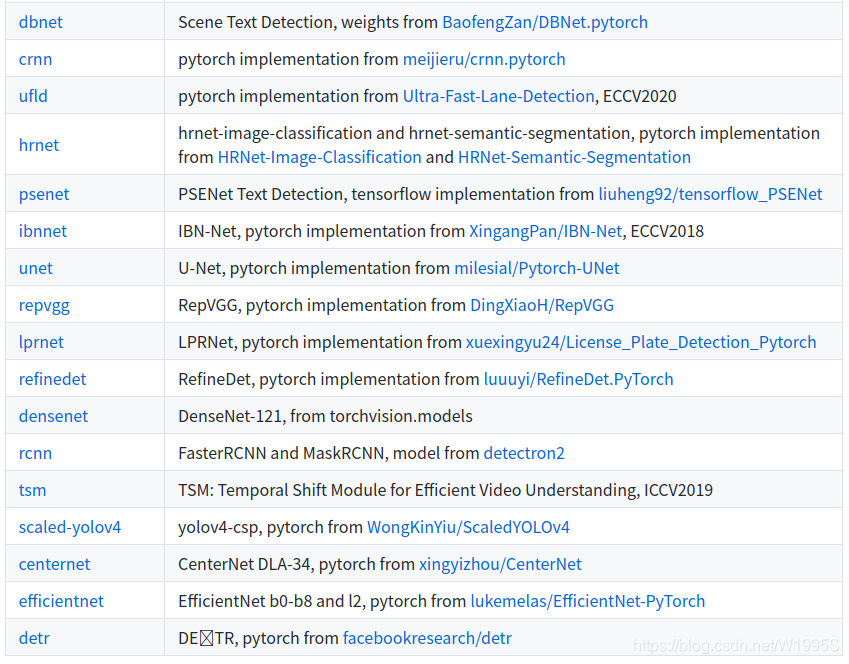
Task: Open the lprnet link
Action: coord(41,342)
